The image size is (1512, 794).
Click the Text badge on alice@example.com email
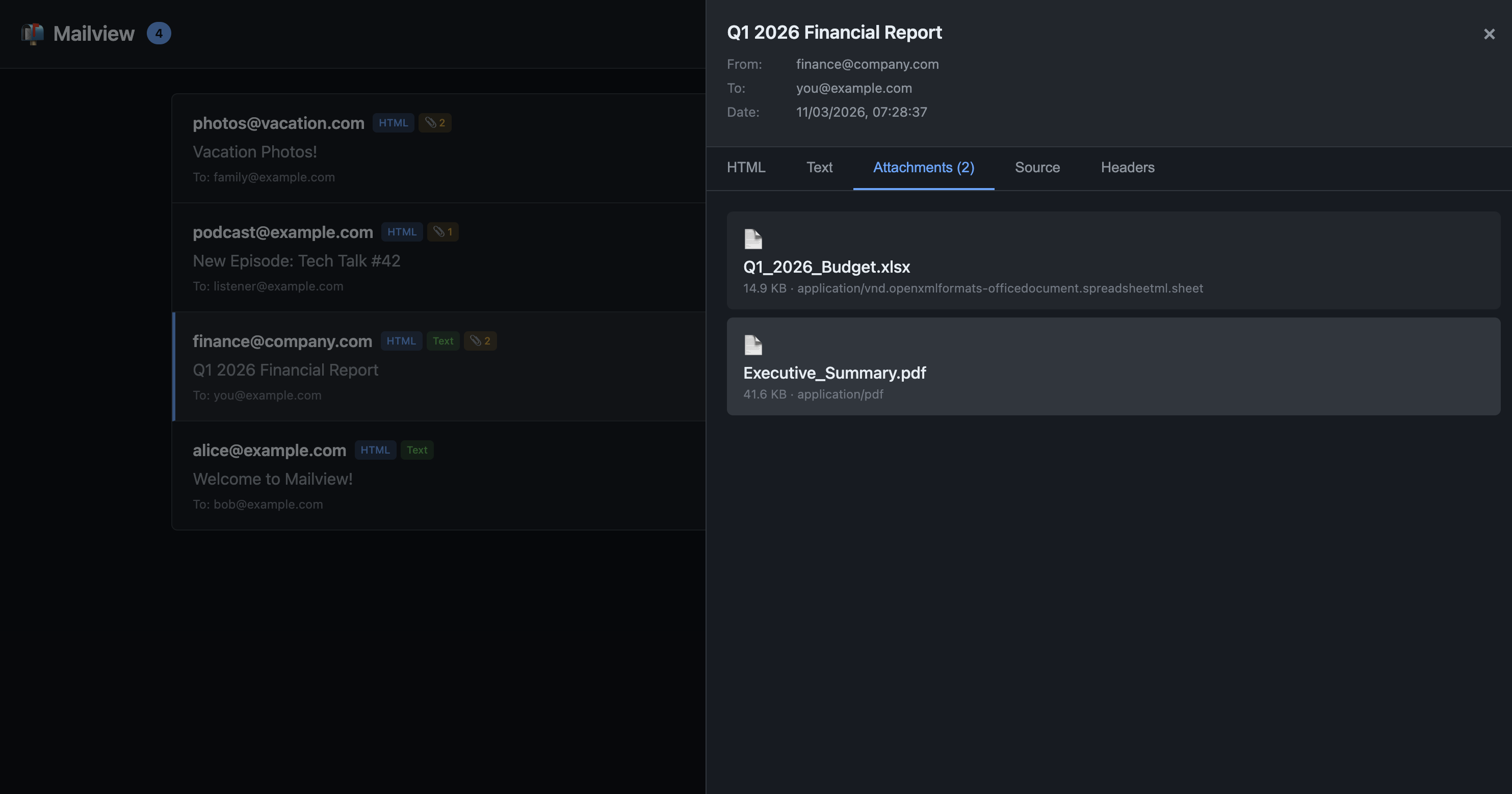[x=418, y=450]
